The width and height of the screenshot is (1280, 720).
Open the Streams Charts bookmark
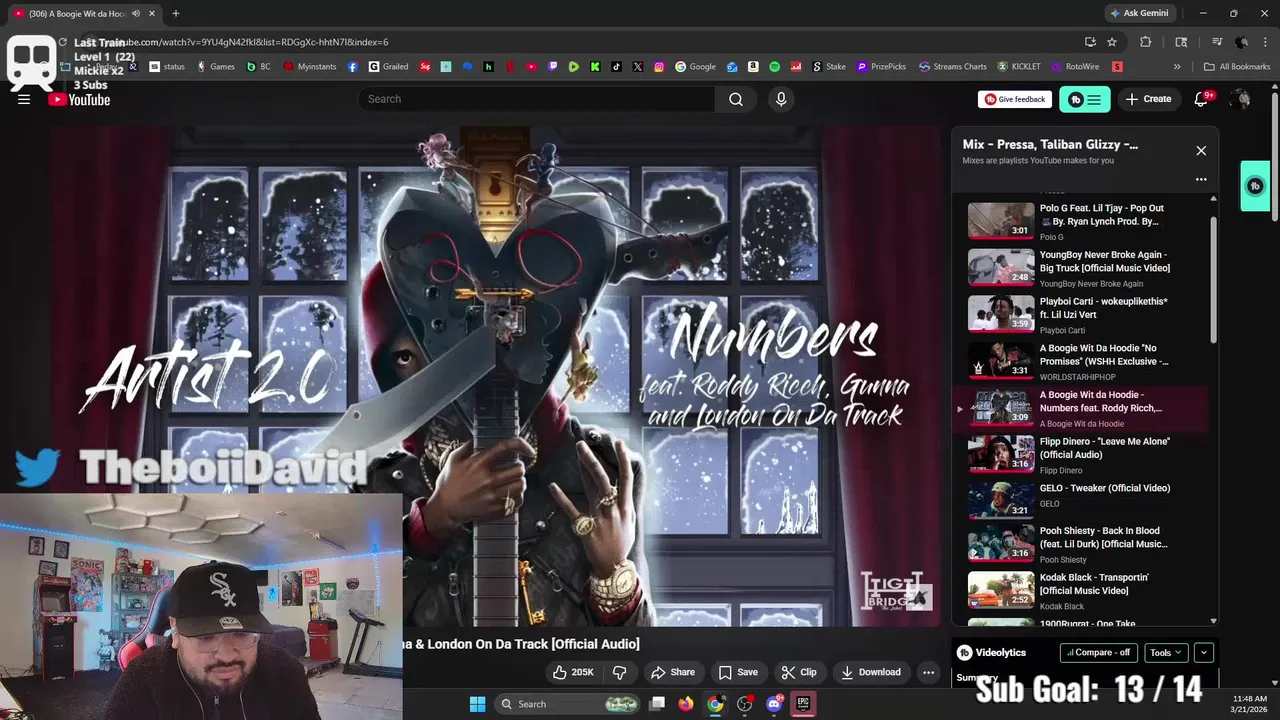tap(951, 67)
